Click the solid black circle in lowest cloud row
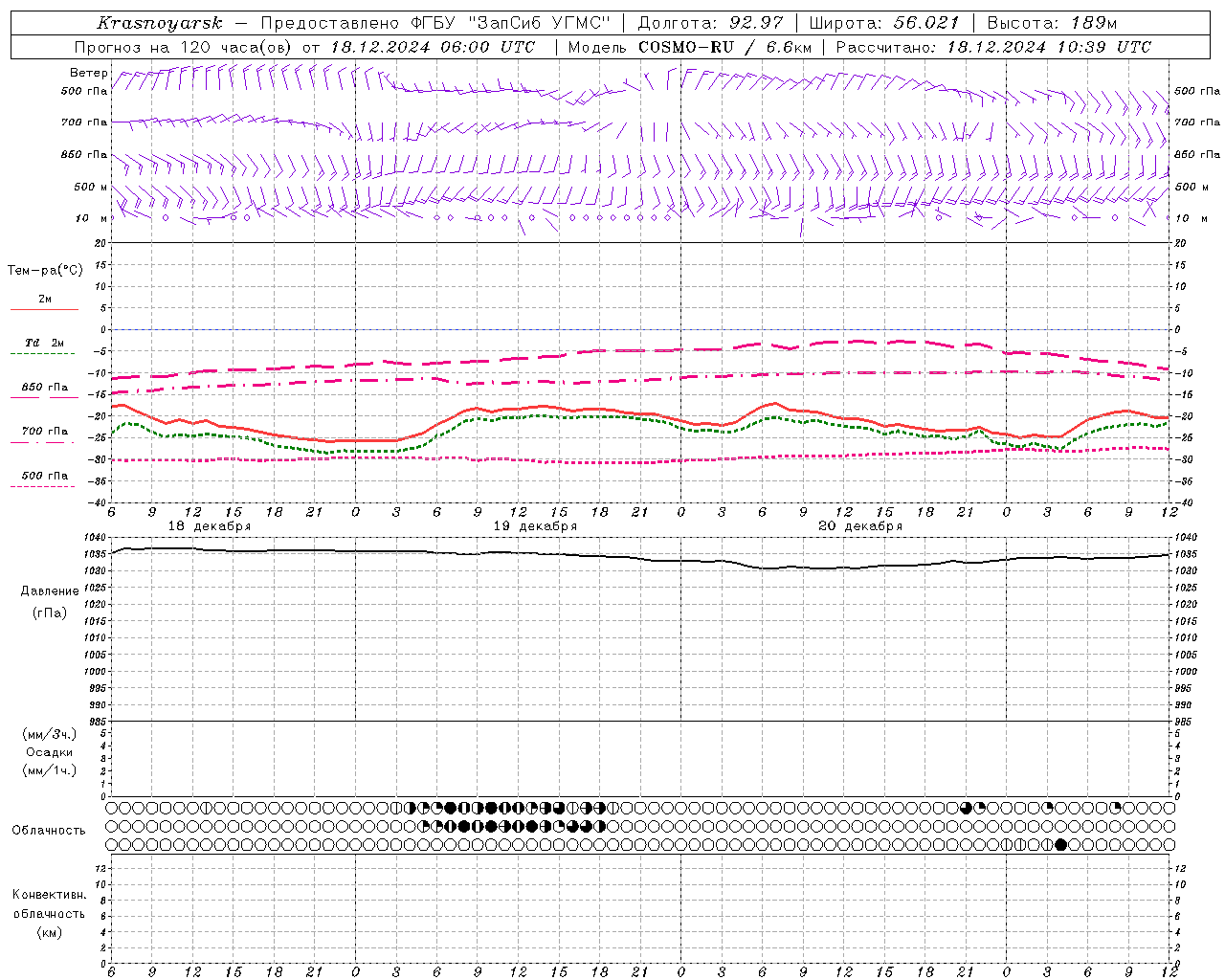 click(x=1060, y=844)
